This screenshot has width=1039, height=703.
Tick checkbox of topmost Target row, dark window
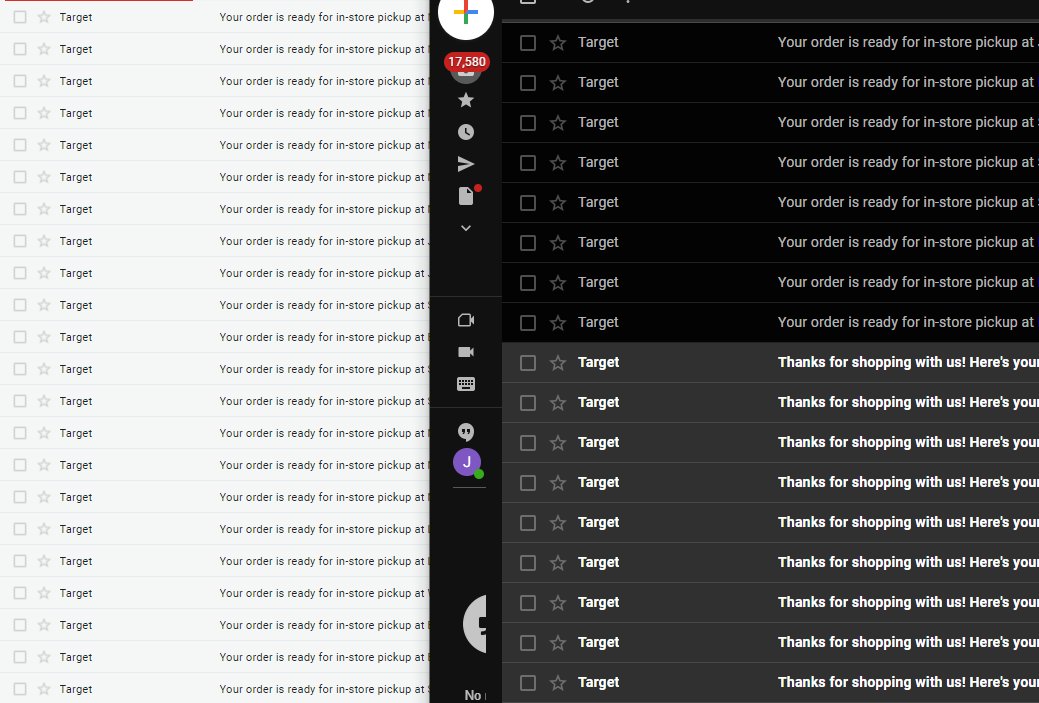(528, 43)
